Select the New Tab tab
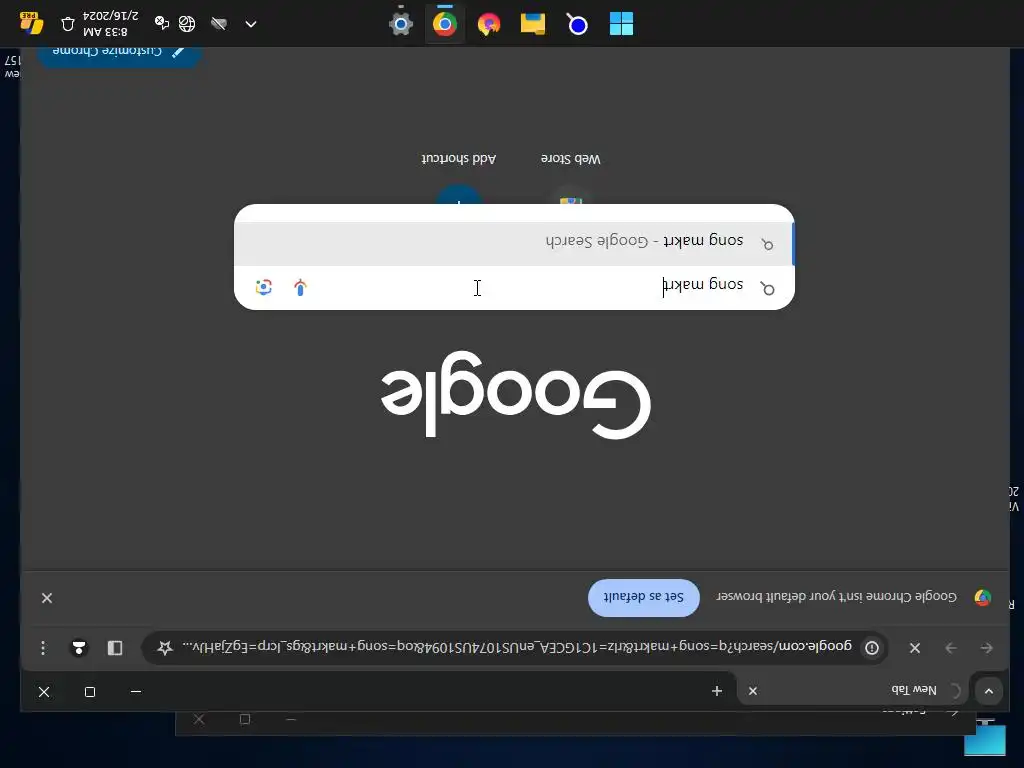This screenshot has width=1024, height=768. 853,690
